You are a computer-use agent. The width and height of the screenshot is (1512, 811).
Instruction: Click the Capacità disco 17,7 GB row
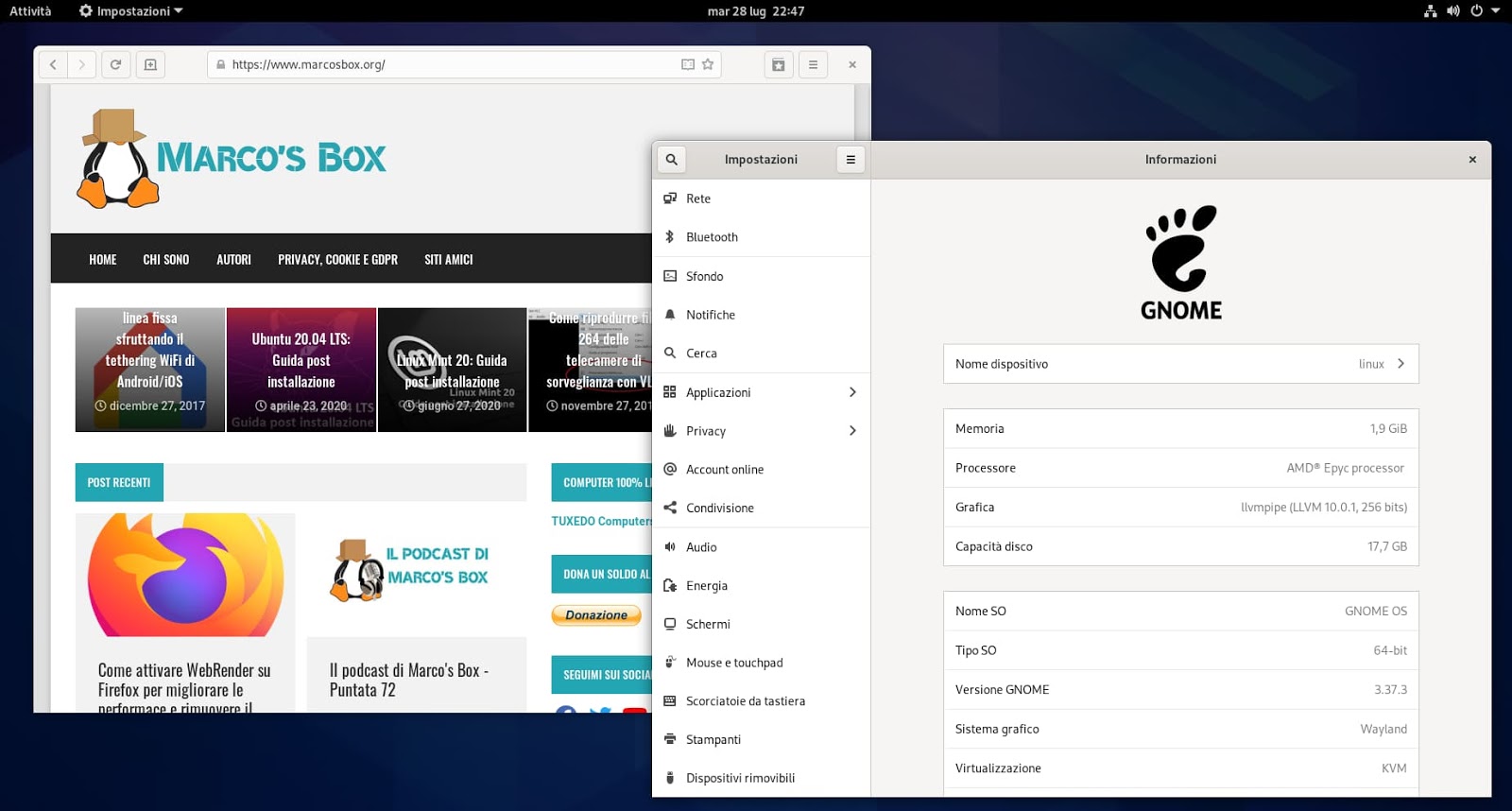[1180, 546]
